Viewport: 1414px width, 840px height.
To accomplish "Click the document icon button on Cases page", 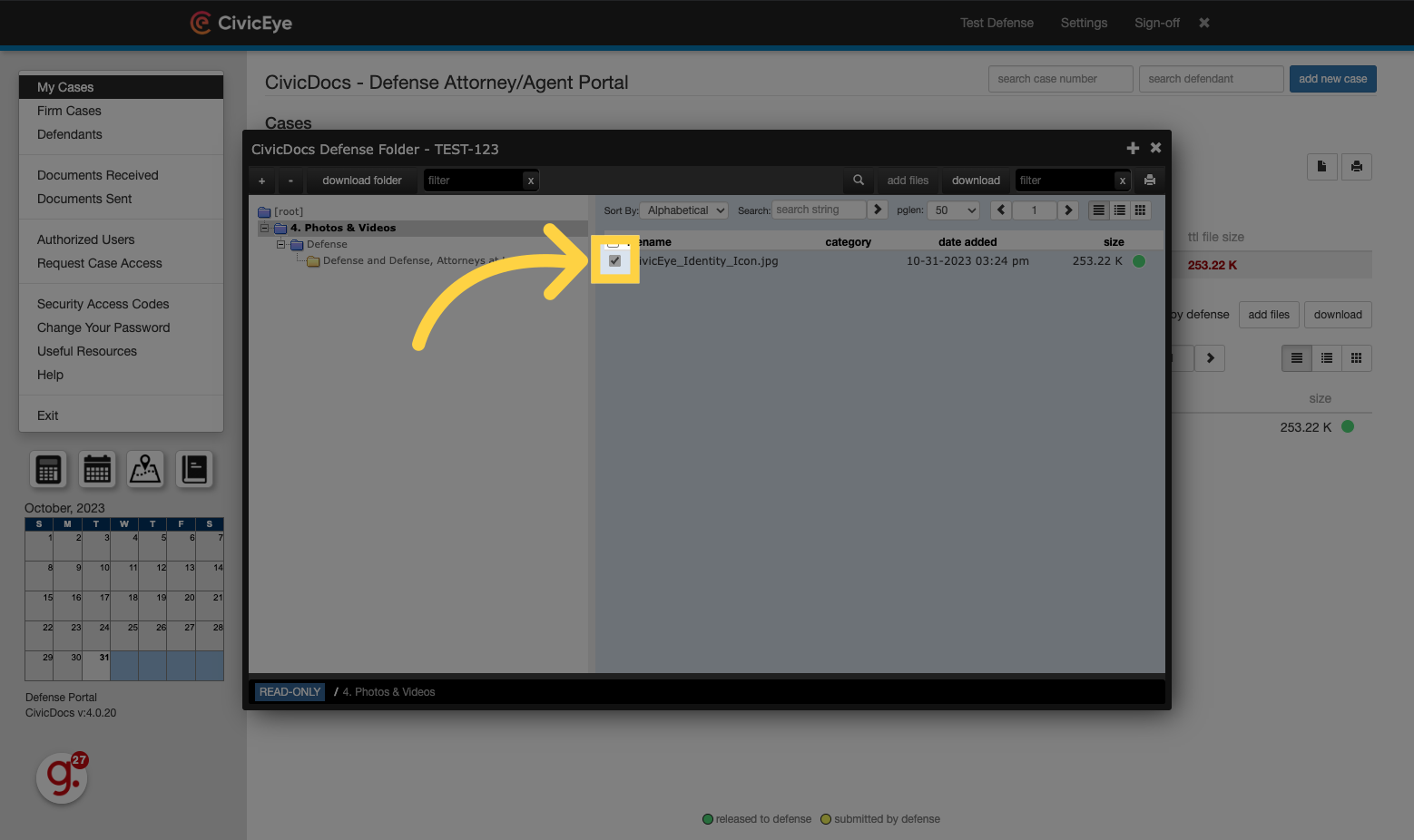I will coord(1321,166).
